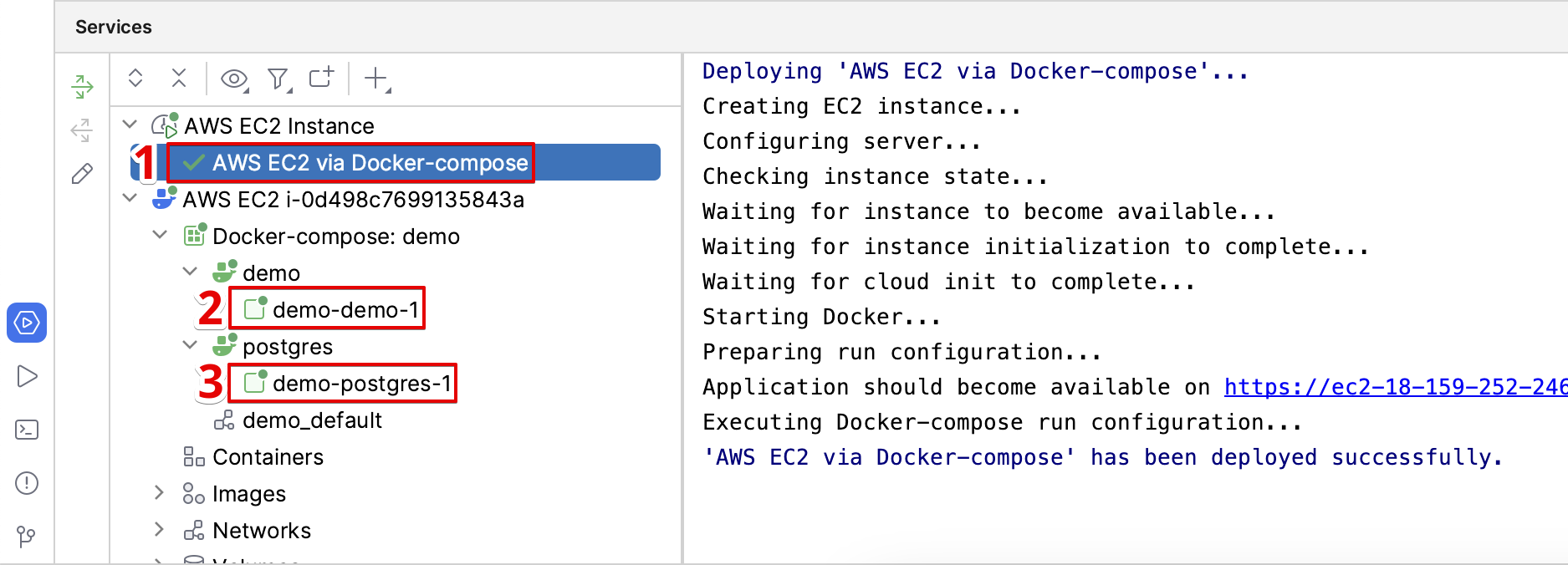The width and height of the screenshot is (1568, 565).
Task: Click the Services panel title
Action: tap(113, 27)
